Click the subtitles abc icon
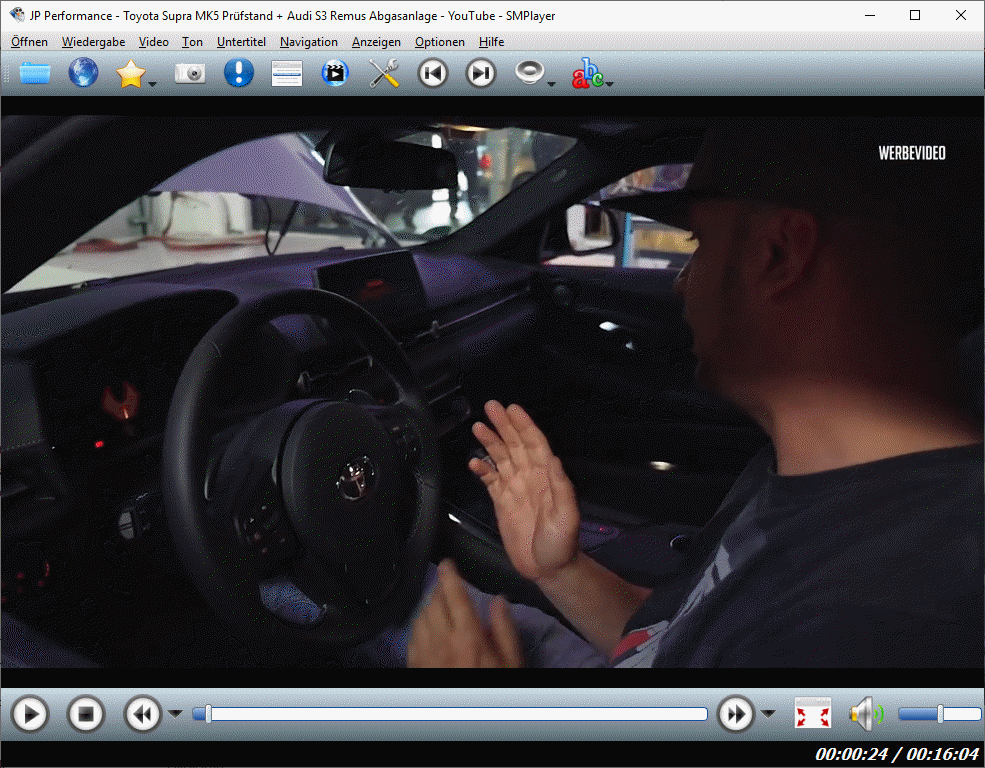985x768 pixels. (587, 73)
